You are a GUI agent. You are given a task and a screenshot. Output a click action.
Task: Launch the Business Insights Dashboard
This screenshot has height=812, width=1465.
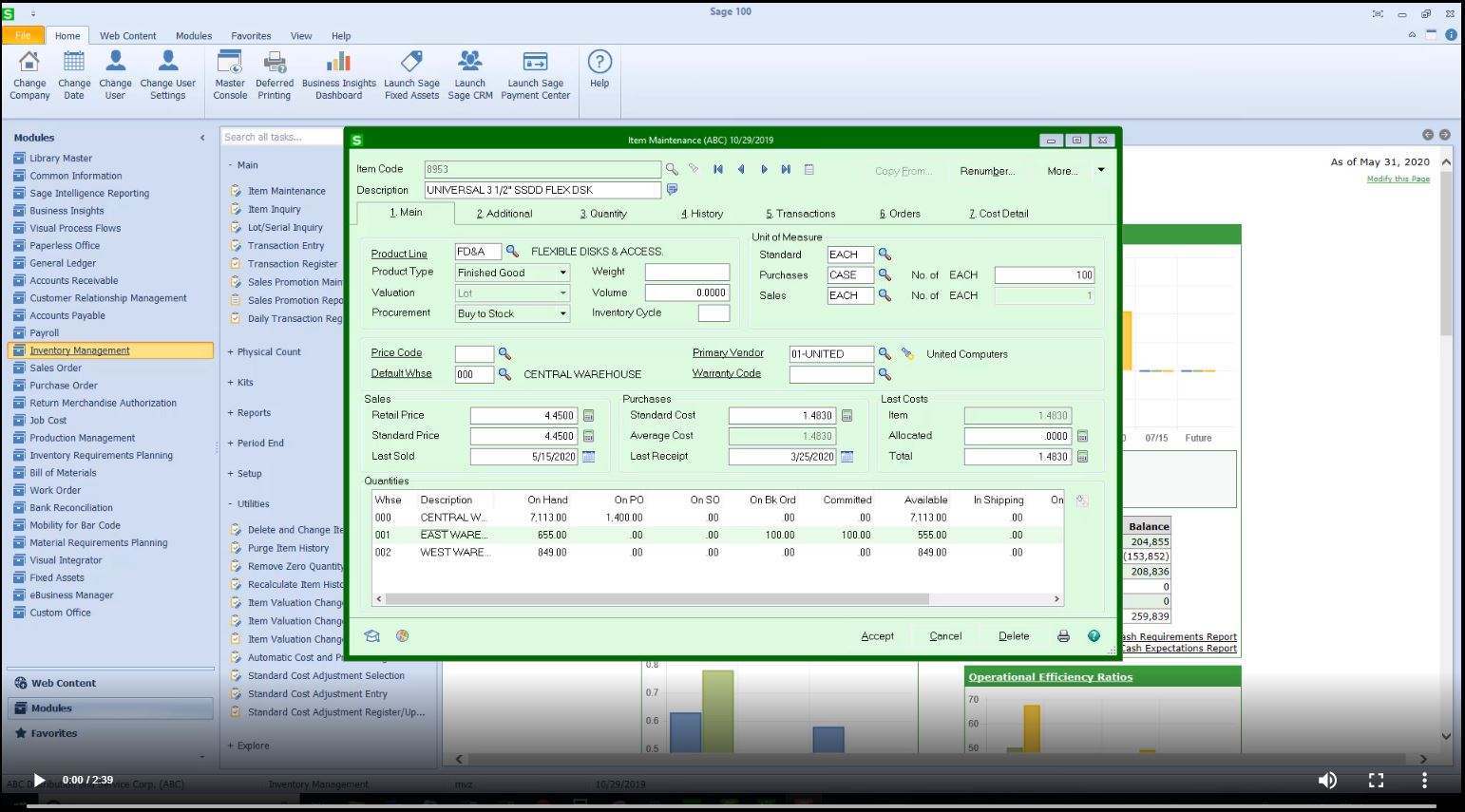click(338, 74)
